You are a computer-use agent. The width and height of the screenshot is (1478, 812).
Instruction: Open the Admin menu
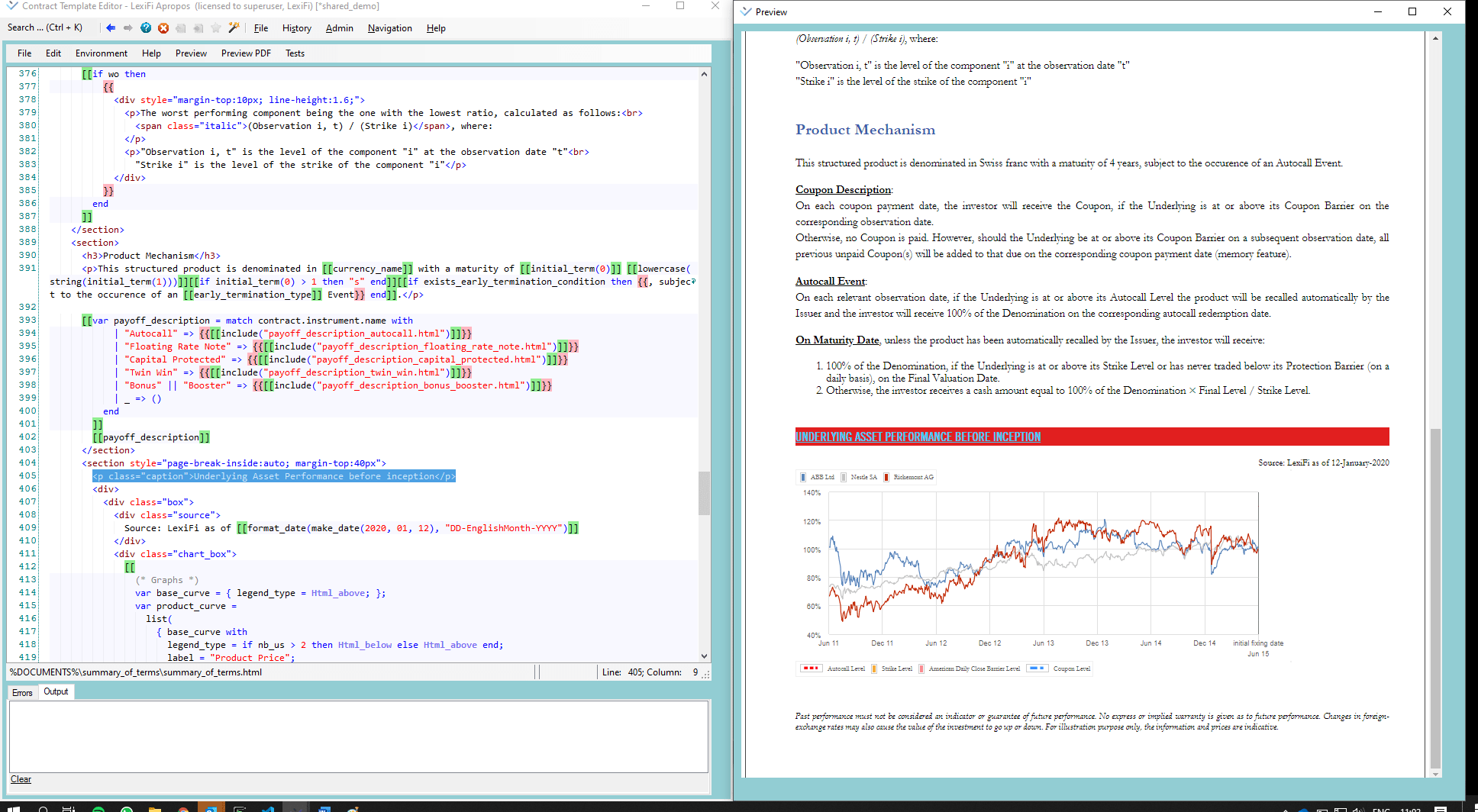point(339,28)
